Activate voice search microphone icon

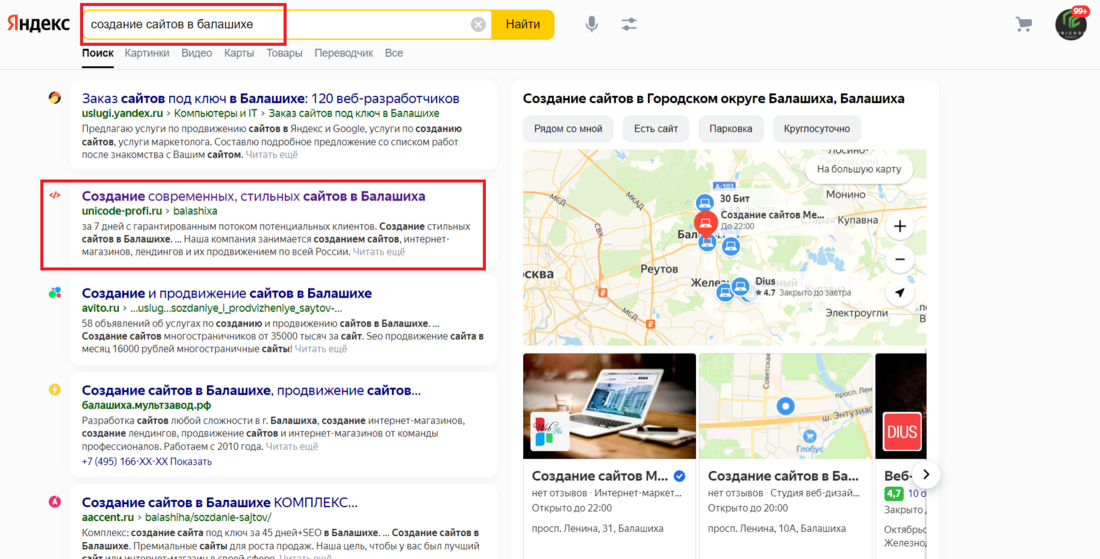[592, 25]
